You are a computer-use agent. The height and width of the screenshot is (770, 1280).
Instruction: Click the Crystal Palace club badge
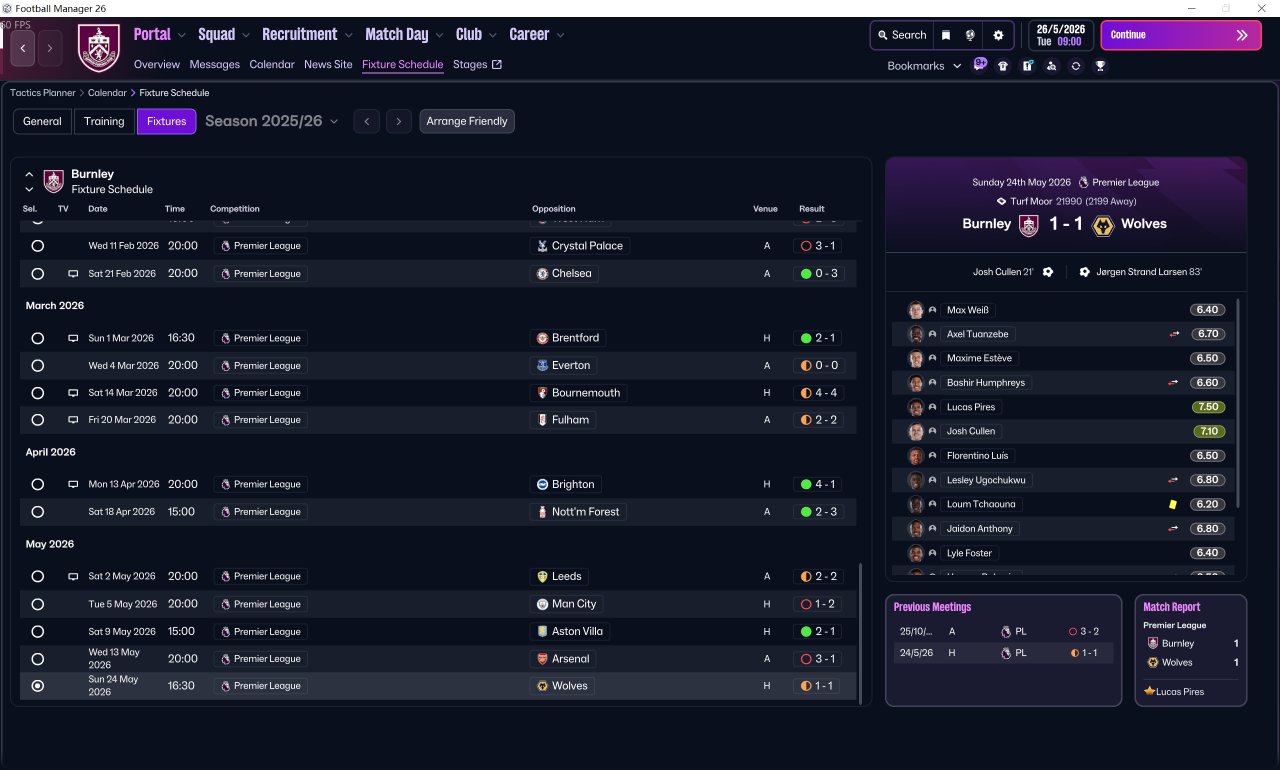click(x=542, y=246)
